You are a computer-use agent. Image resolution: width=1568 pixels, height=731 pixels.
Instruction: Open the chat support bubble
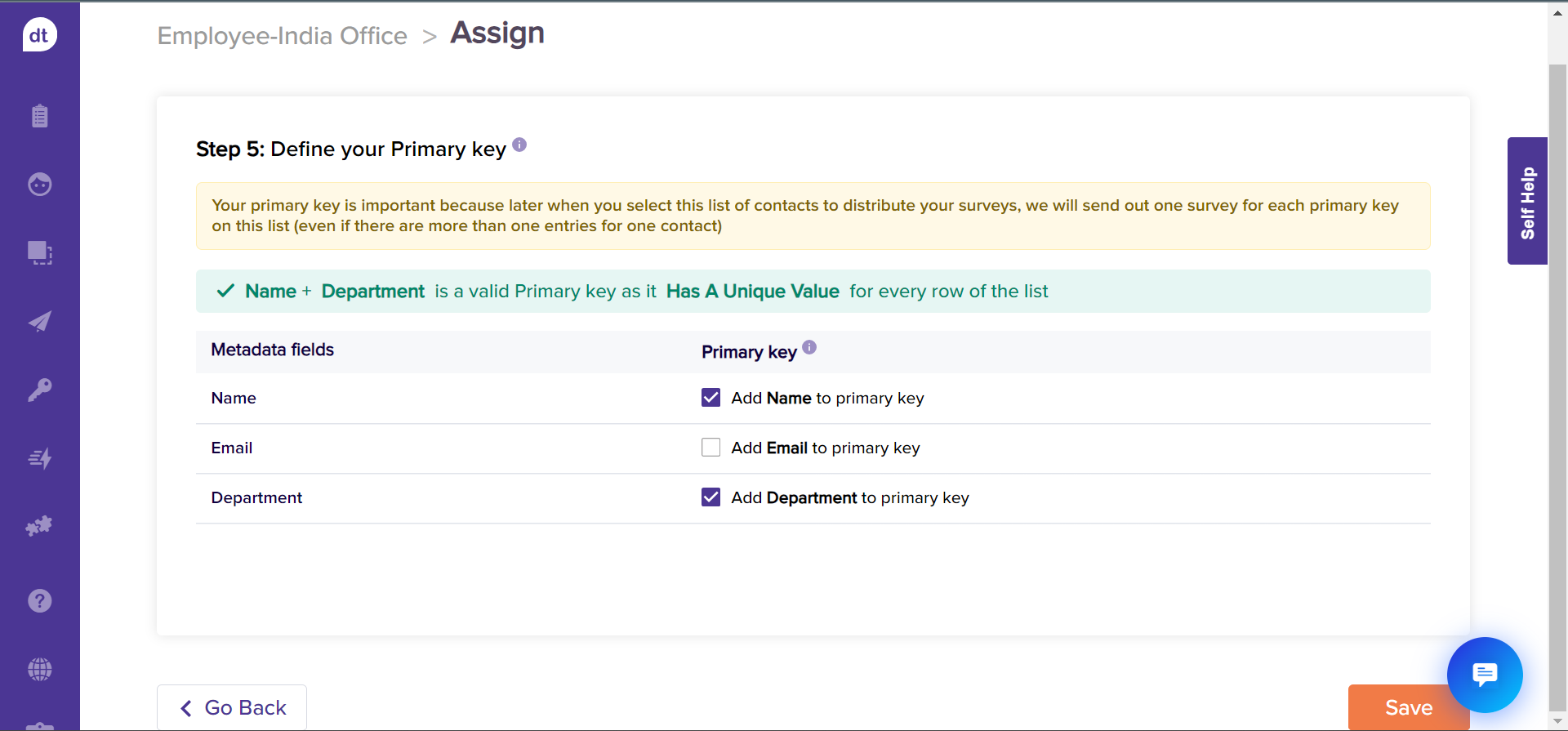(x=1484, y=675)
